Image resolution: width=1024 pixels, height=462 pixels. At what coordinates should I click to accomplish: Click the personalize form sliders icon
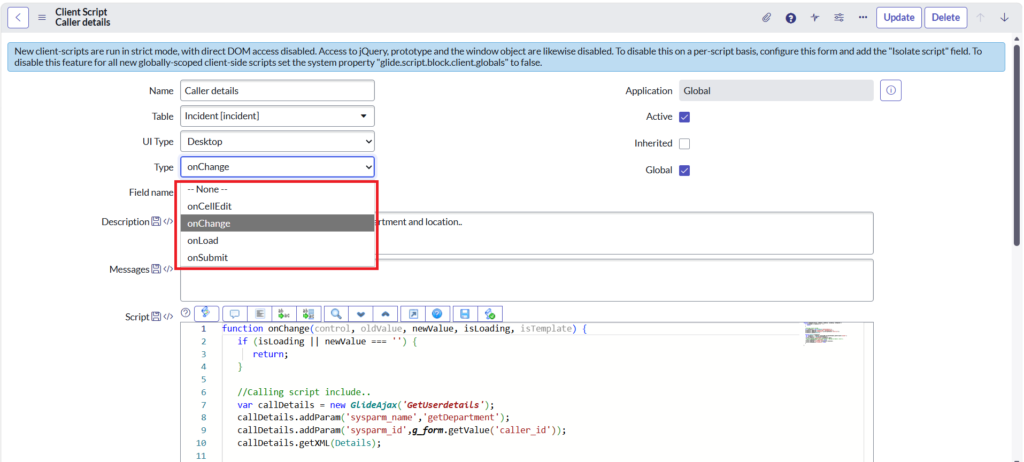pyautogui.click(x=839, y=17)
